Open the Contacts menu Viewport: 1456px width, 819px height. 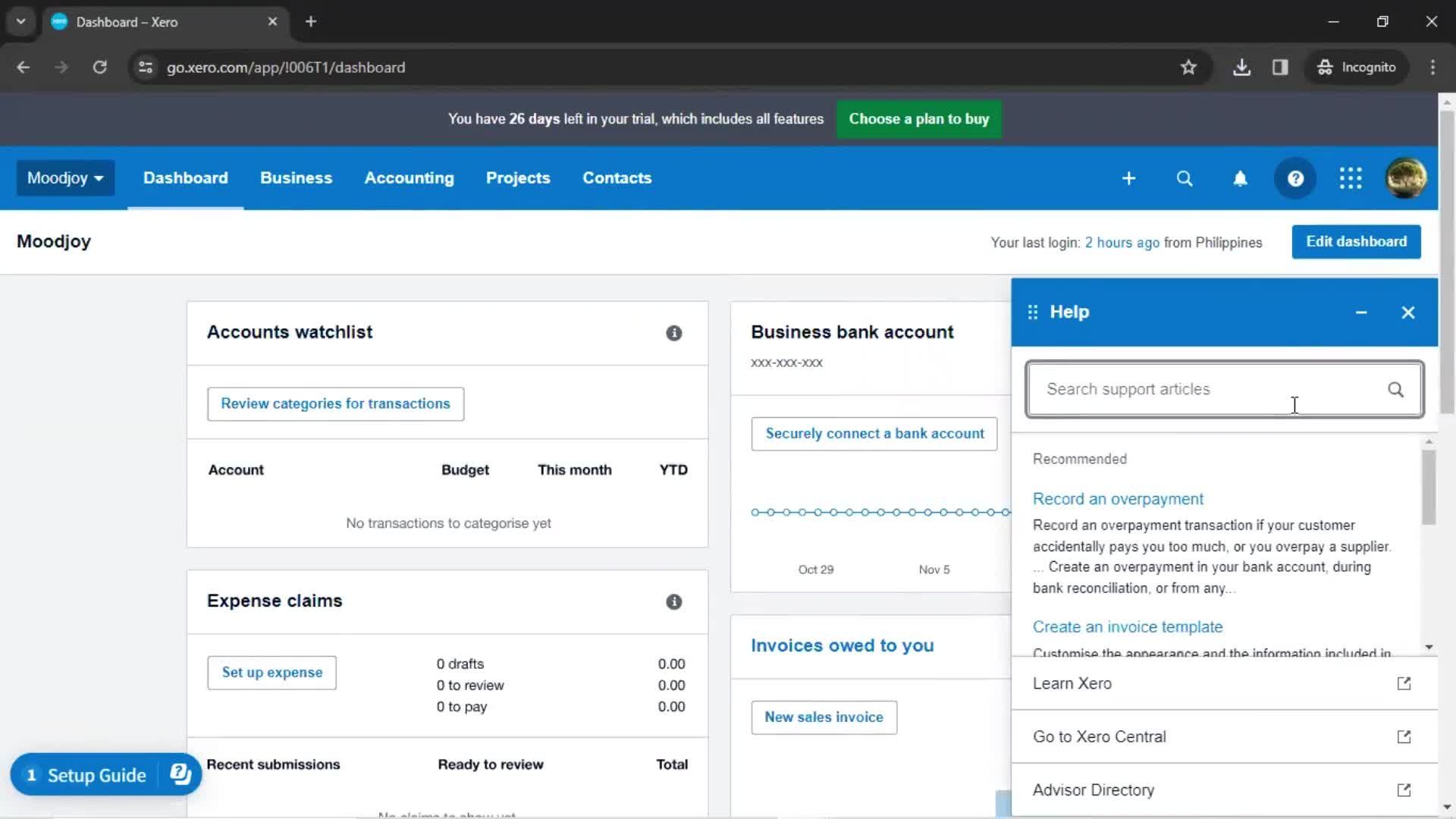click(617, 178)
